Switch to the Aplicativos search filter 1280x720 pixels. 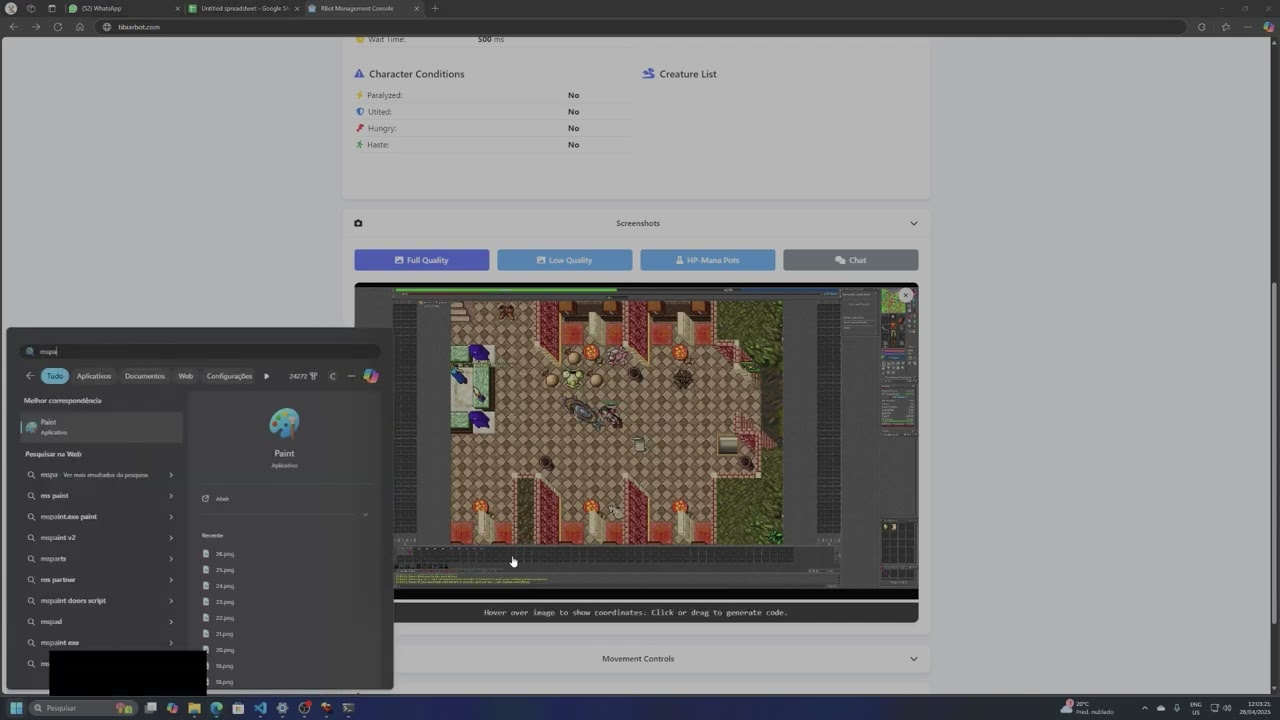(94, 376)
